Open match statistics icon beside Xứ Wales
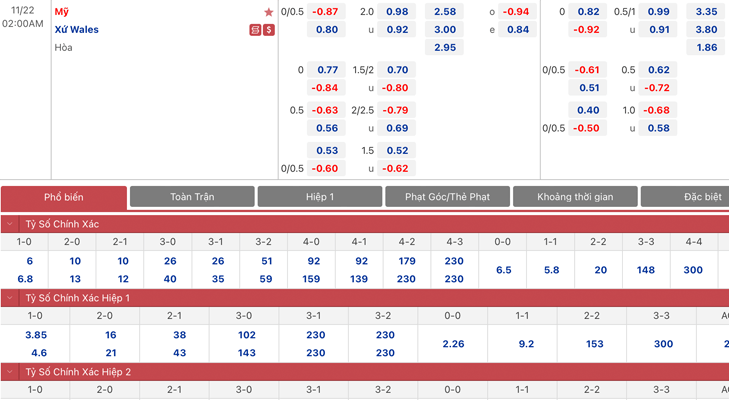The image size is (729, 400). (255, 30)
